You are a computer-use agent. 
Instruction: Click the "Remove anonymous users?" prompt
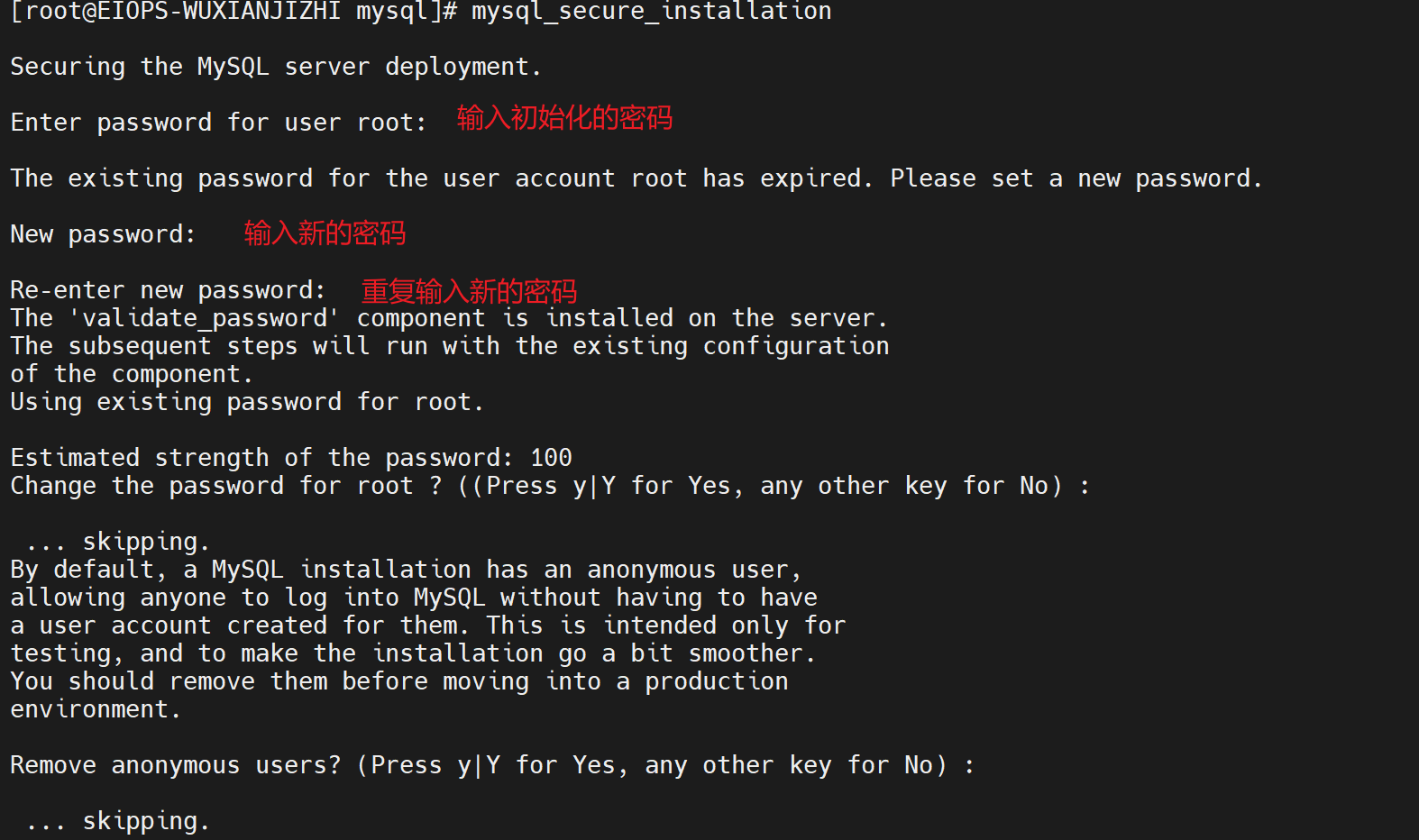pos(176,765)
